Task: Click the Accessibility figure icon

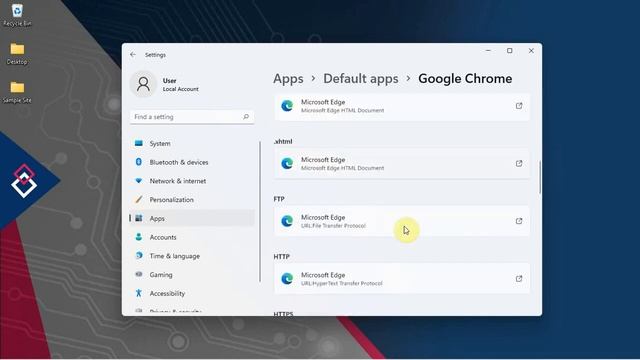Action: [x=139, y=293]
